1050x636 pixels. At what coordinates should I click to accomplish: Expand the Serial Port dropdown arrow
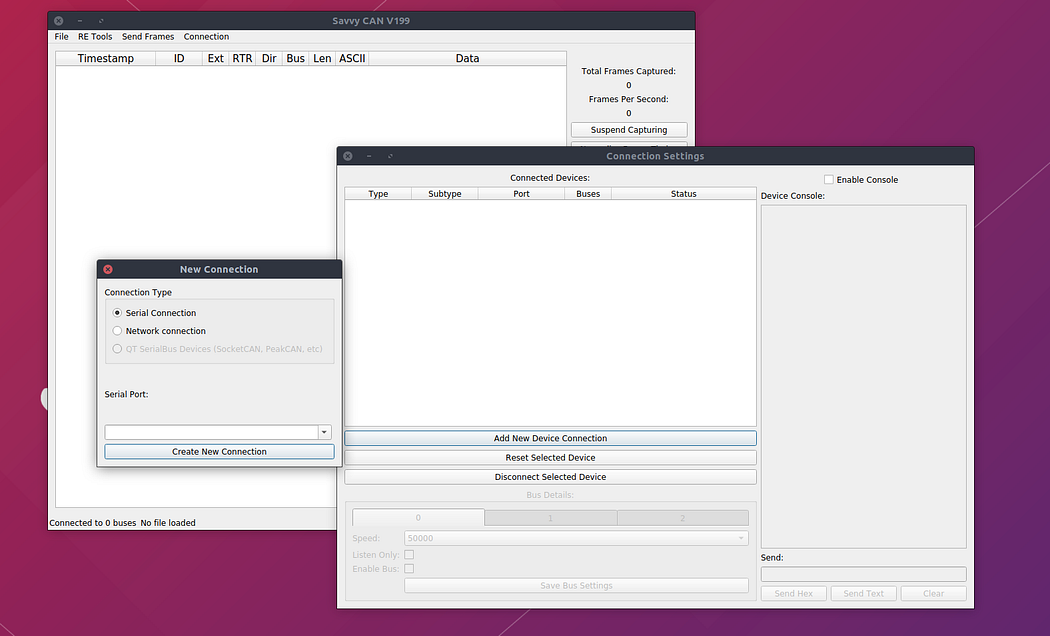[x=324, y=432]
